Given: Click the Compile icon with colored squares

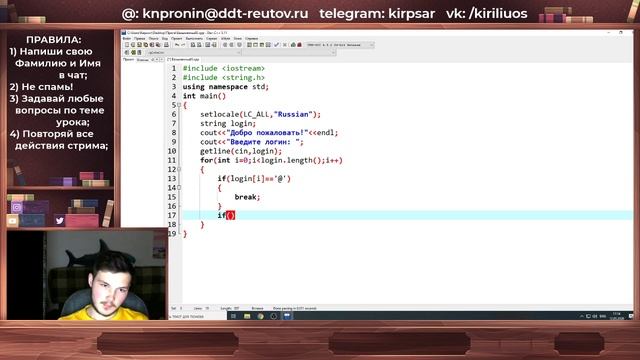Looking at the screenshot, I should click(x=250, y=45).
